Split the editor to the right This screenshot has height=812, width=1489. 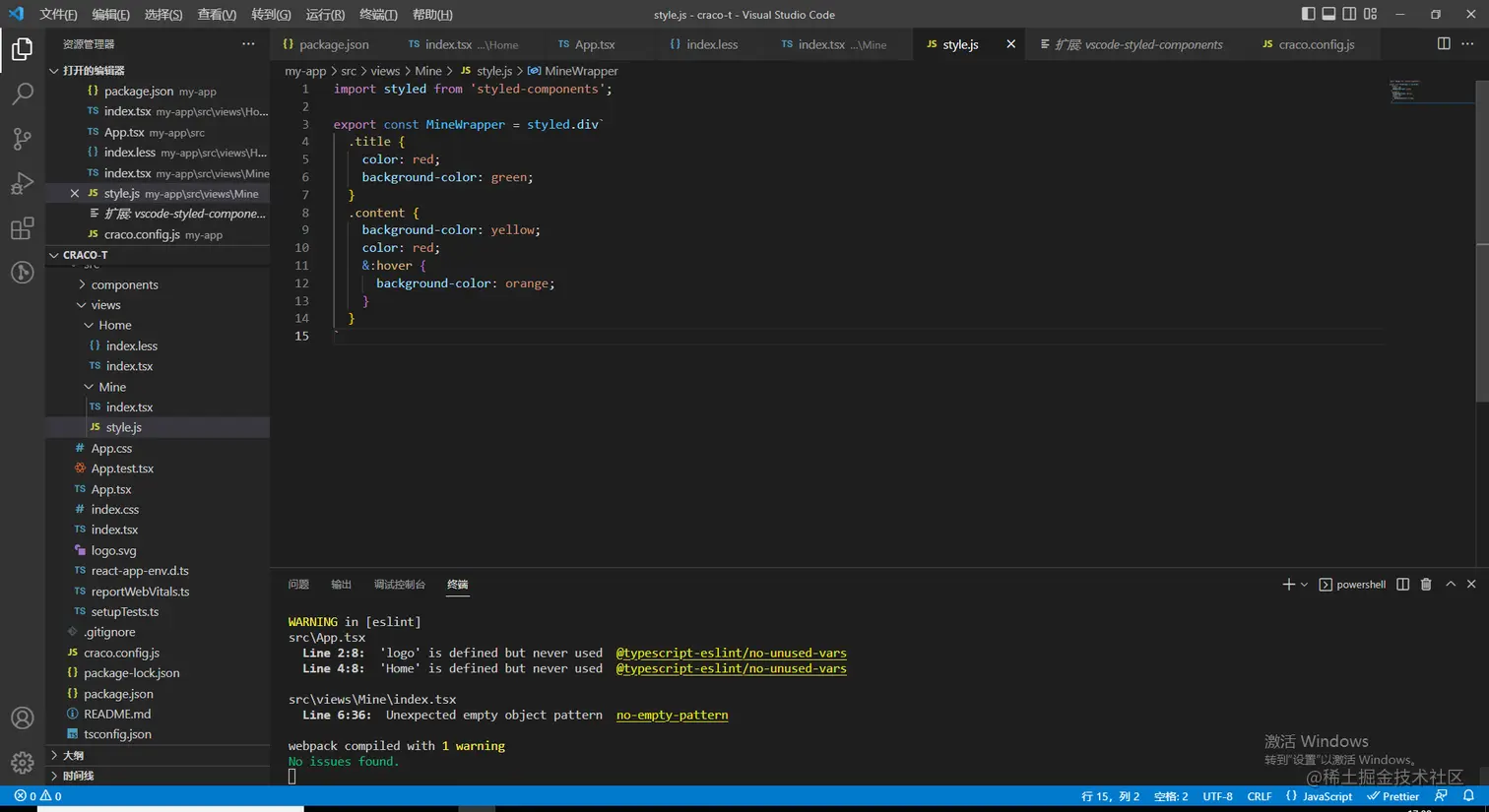pyautogui.click(x=1444, y=44)
